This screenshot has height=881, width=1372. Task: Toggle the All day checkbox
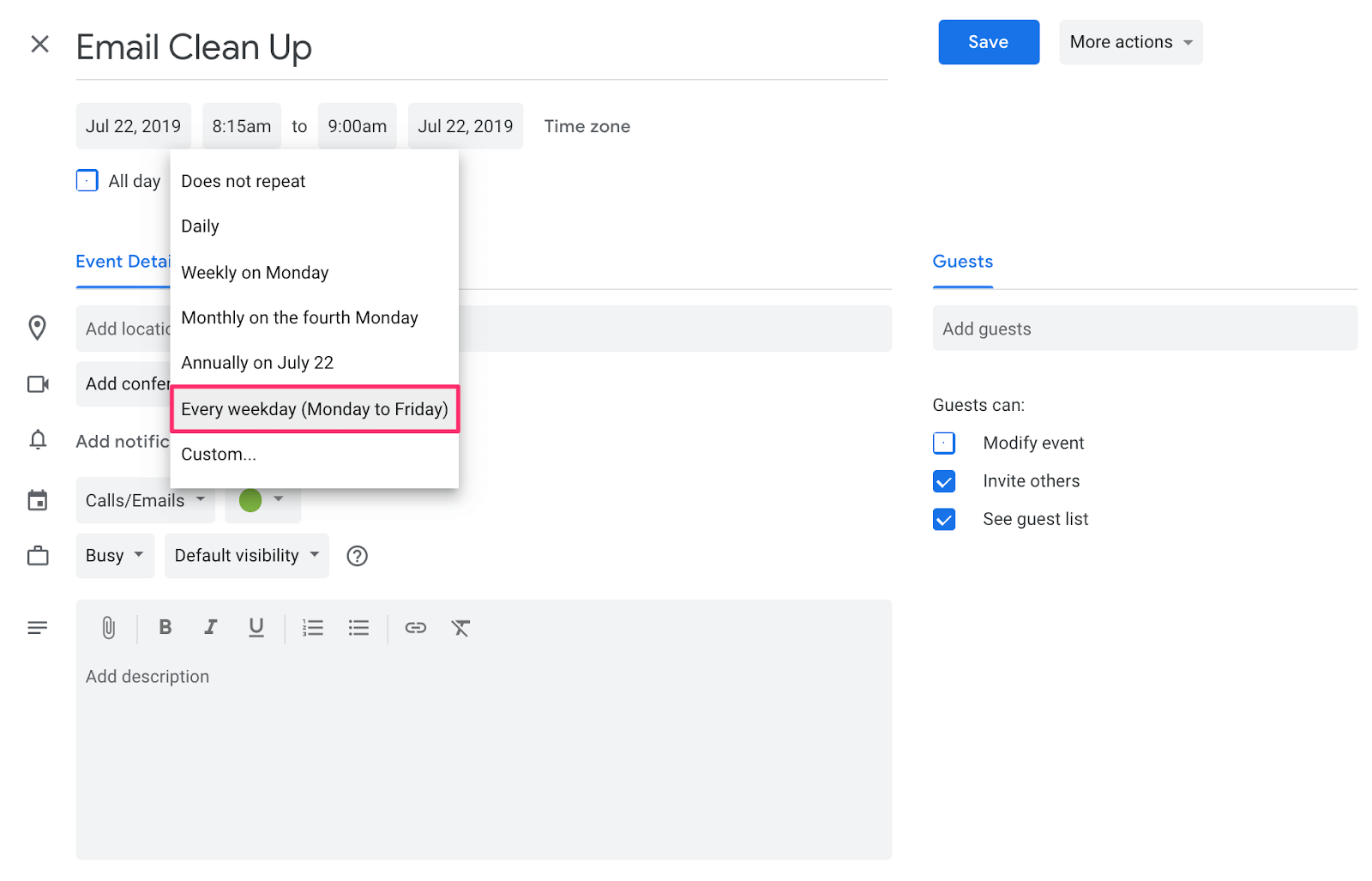(x=87, y=180)
